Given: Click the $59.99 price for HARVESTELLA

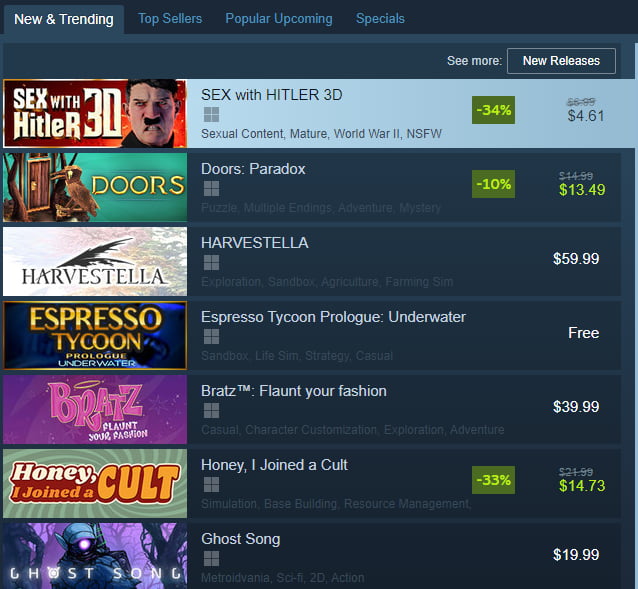Looking at the screenshot, I should pos(576,259).
